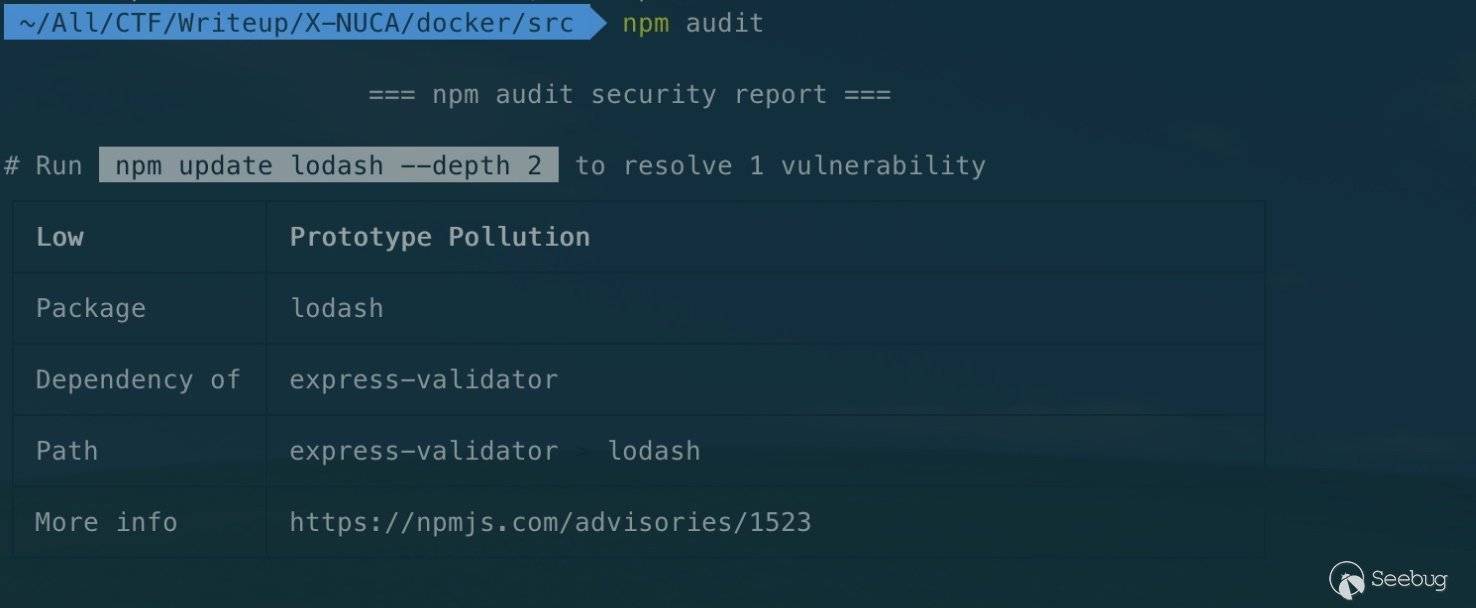Screen dimensions: 1476x608
Task: Click the 'to resolve 1 vulnerability' text
Action: [780, 166]
